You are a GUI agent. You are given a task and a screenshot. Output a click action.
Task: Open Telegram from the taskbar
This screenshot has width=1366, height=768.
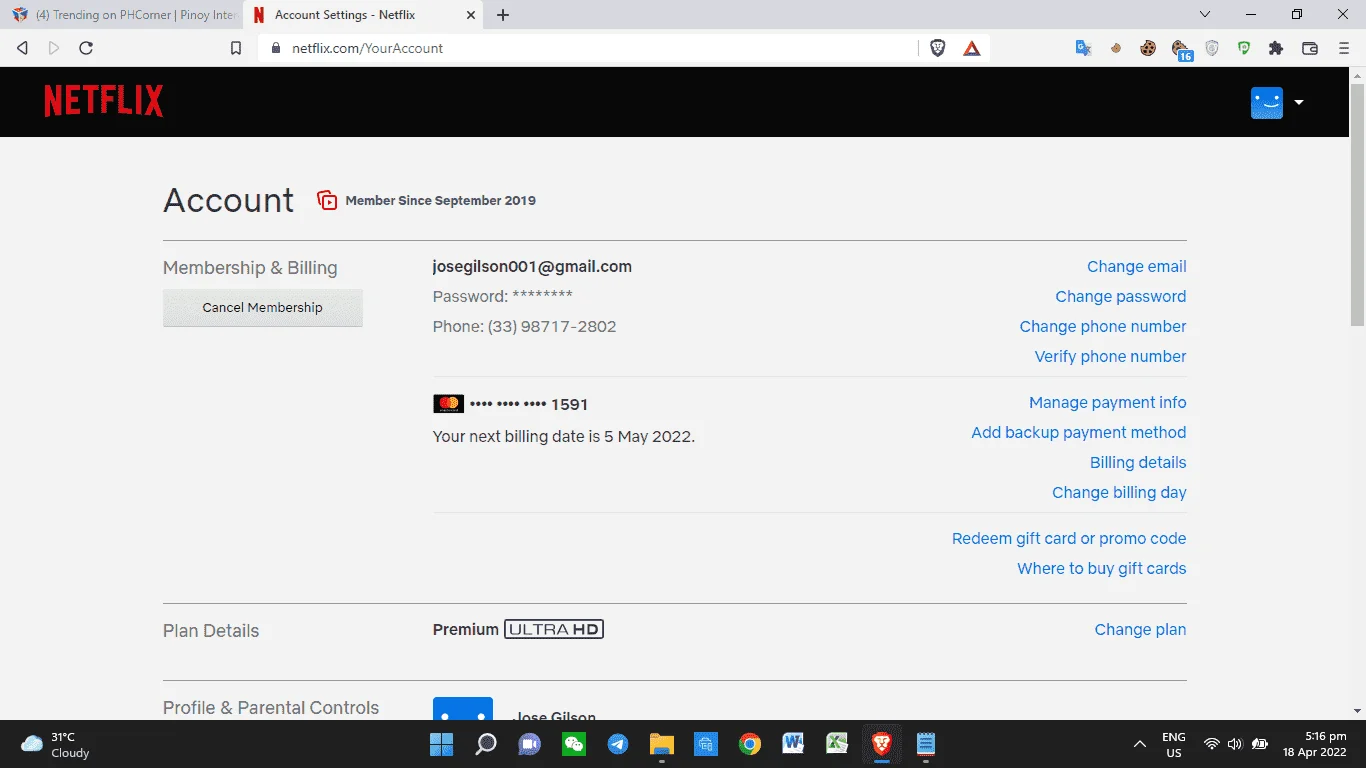(618, 744)
